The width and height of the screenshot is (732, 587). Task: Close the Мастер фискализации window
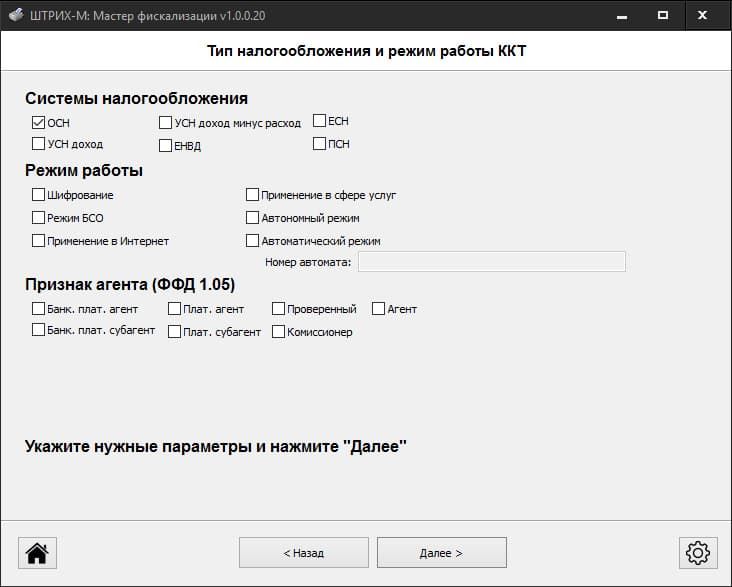click(703, 15)
